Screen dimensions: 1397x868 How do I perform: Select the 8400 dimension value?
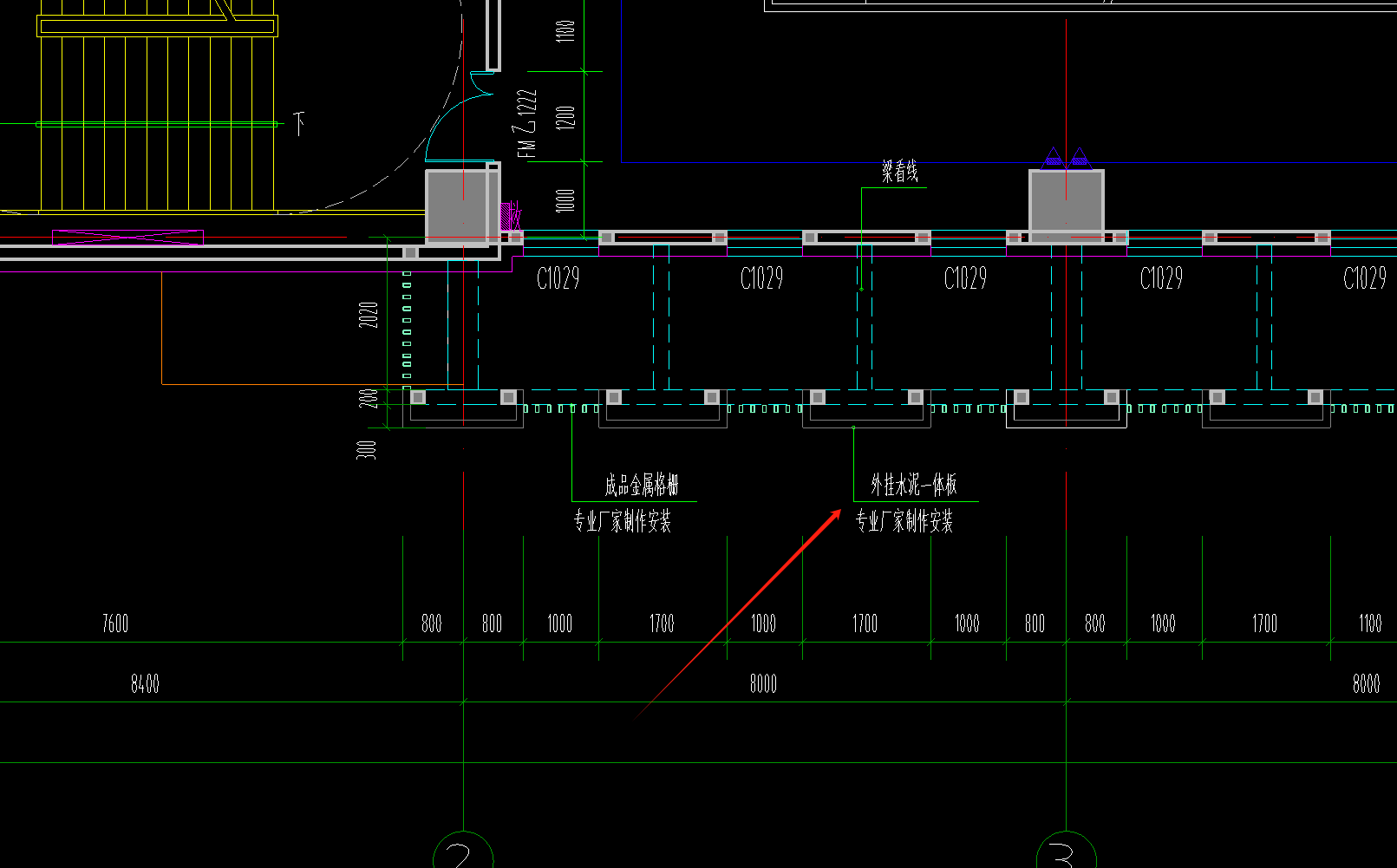tap(145, 684)
